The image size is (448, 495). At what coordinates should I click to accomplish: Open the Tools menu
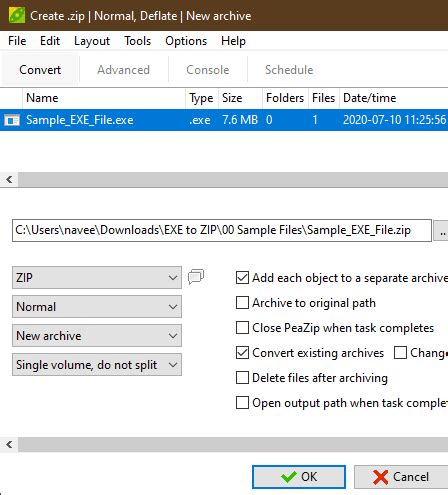(x=137, y=41)
